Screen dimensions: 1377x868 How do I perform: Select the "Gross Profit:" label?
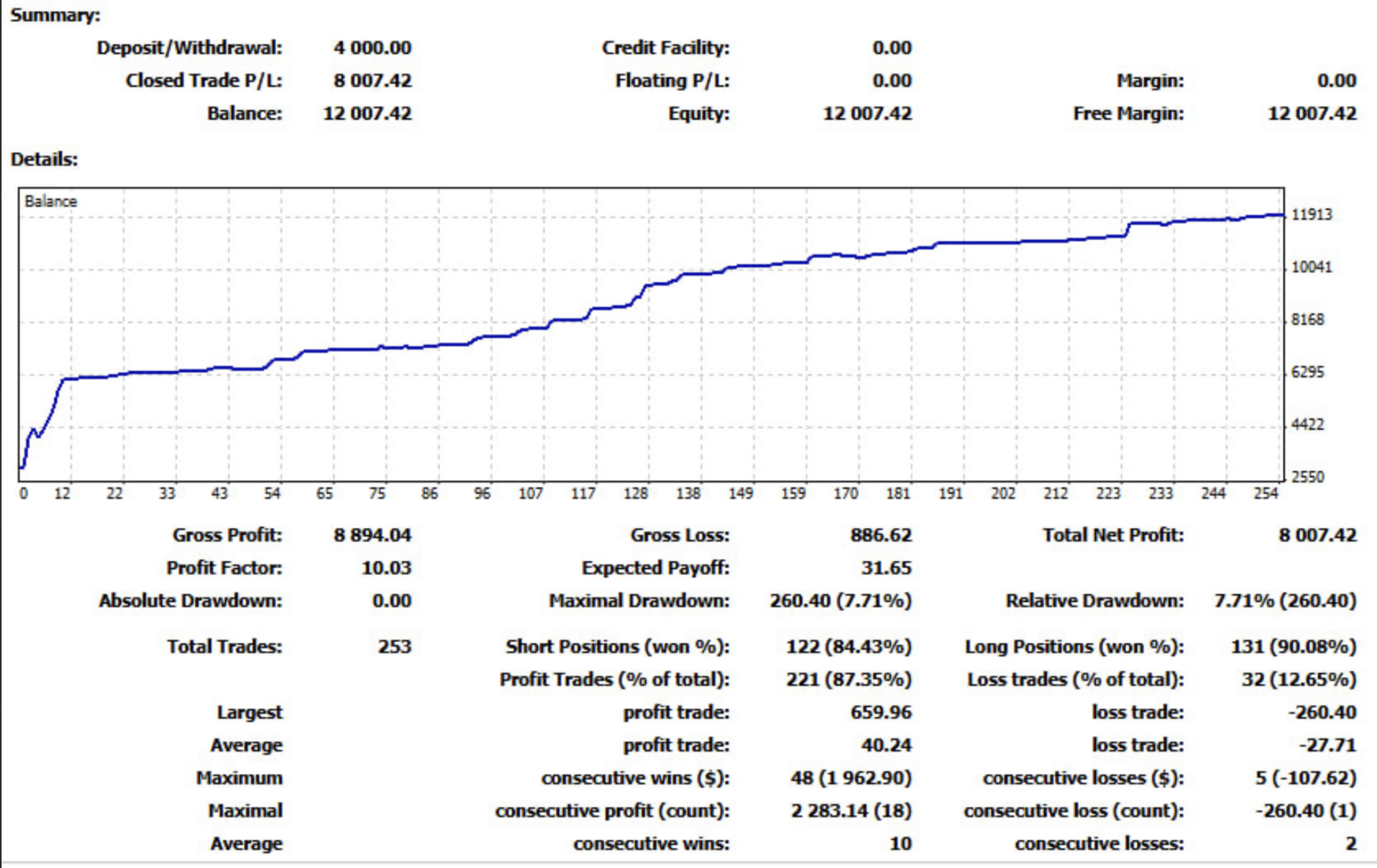coord(227,535)
